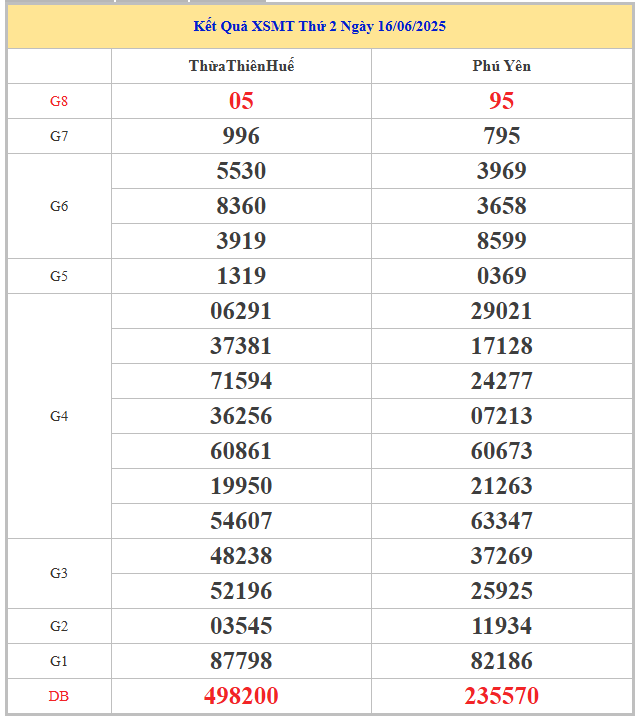Image resolution: width=638 pixels, height=720 pixels.
Task: Click the title Kết Quả XSMT Thứ 2 Ngày 16/06/2025
Action: tap(319, 26)
